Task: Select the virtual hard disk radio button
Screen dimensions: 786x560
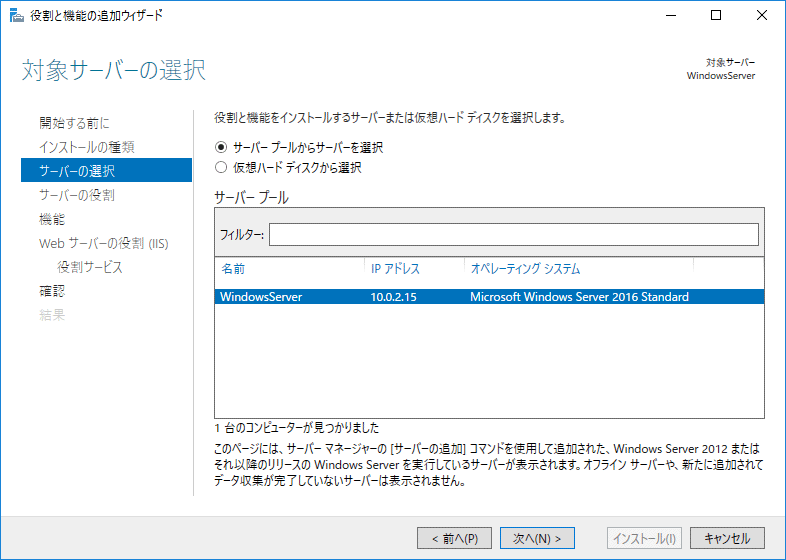Action: [x=222, y=168]
